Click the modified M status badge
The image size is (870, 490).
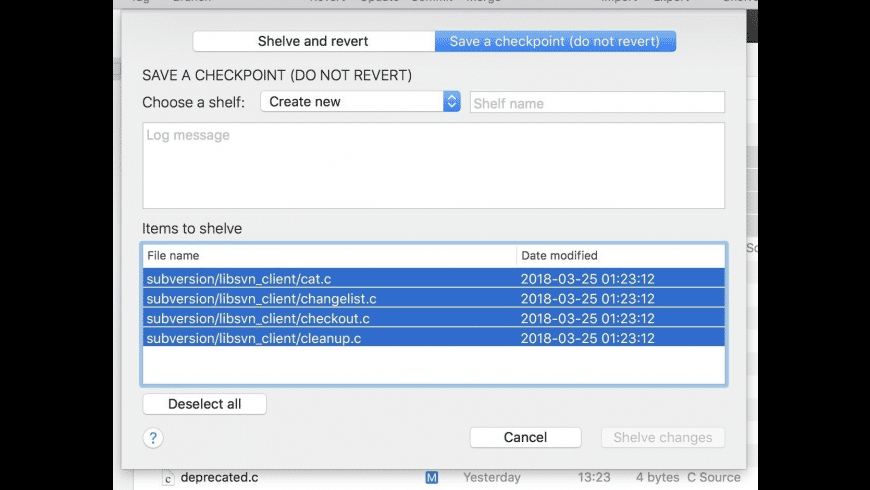(432, 477)
